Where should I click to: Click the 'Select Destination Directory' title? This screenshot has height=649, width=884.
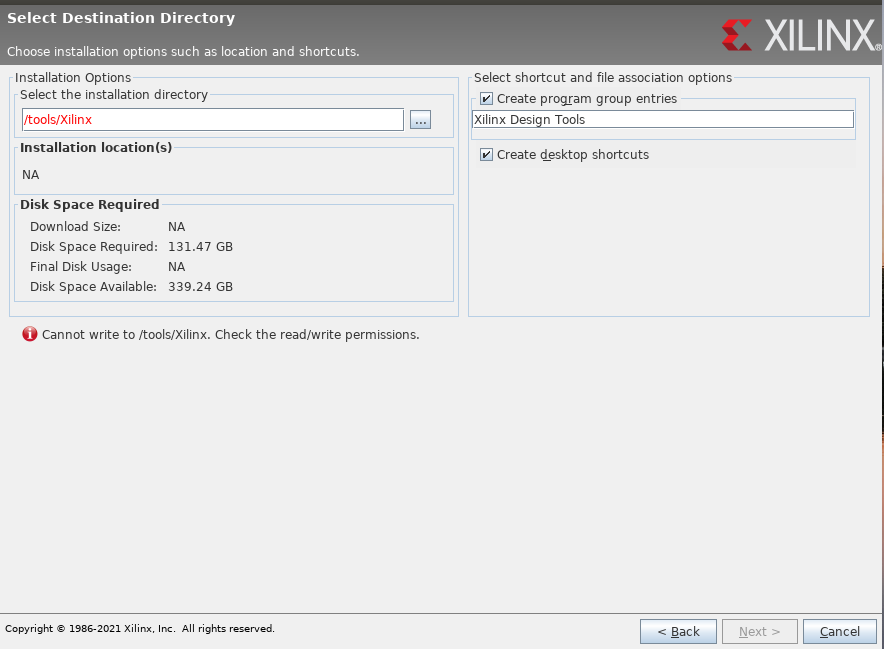[x=121, y=18]
